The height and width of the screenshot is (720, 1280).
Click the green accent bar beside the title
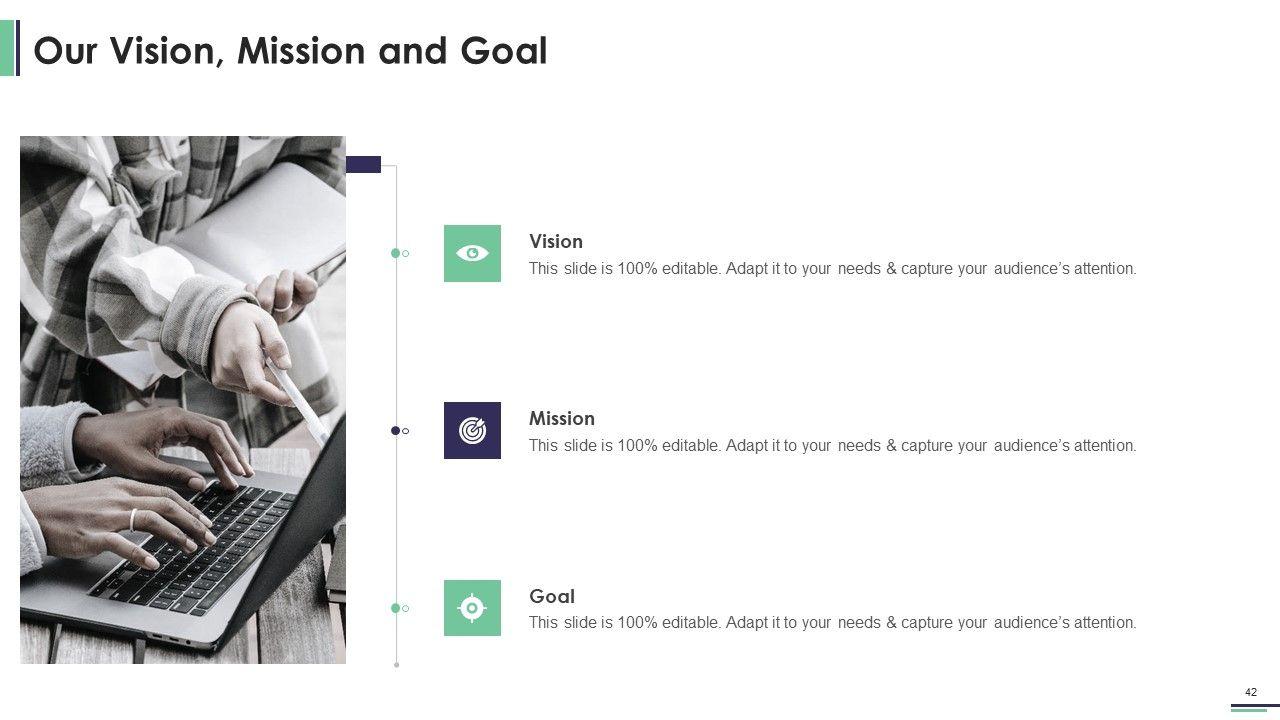(7, 48)
